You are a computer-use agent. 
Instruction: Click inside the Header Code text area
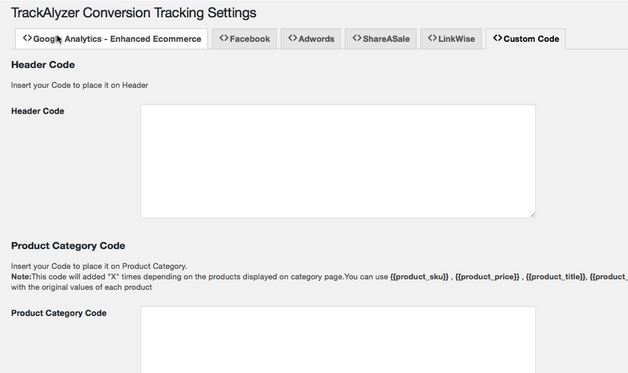[338, 161]
